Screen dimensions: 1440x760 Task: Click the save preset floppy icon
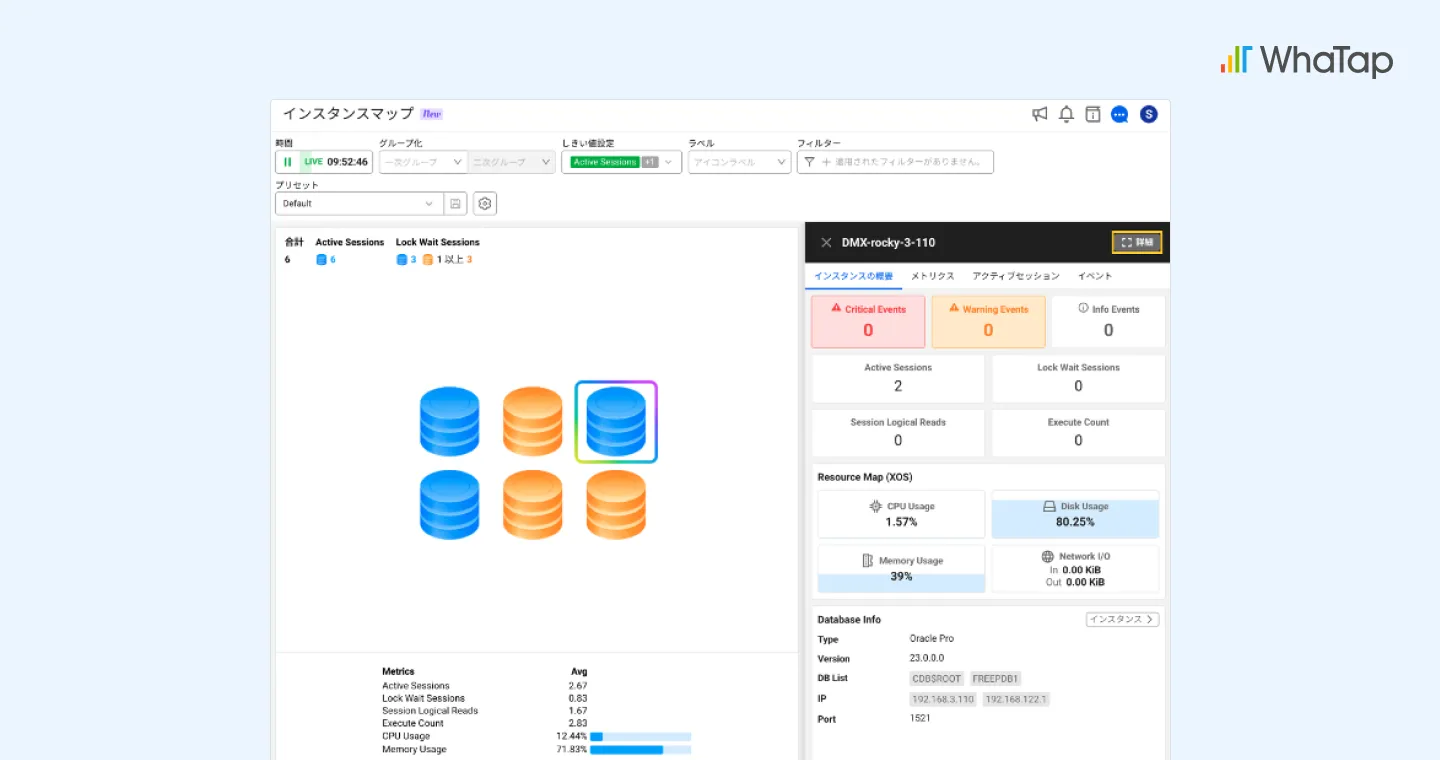click(456, 204)
